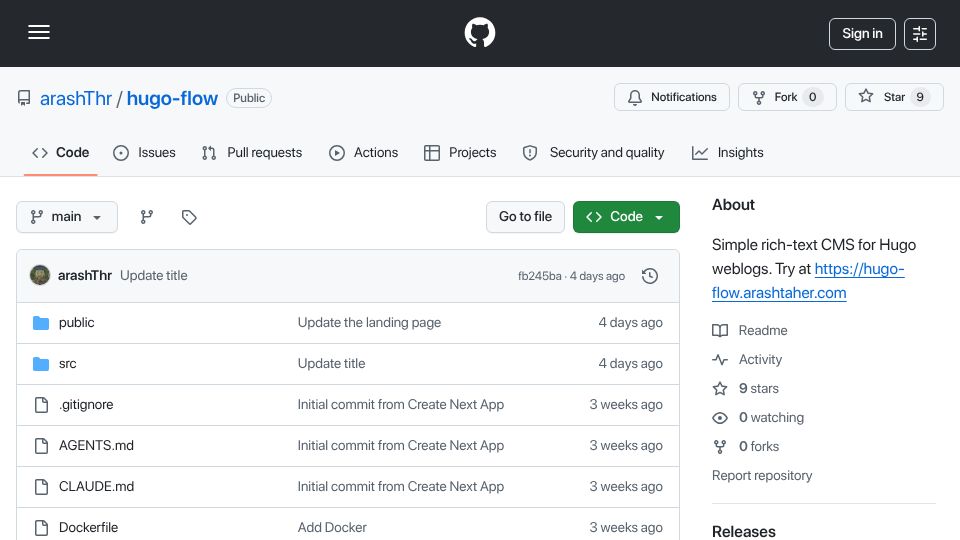Image resolution: width=960 pixels, height=540 pixels.
Task: Open the .gitignore file
Action: [x=86, y=405]
